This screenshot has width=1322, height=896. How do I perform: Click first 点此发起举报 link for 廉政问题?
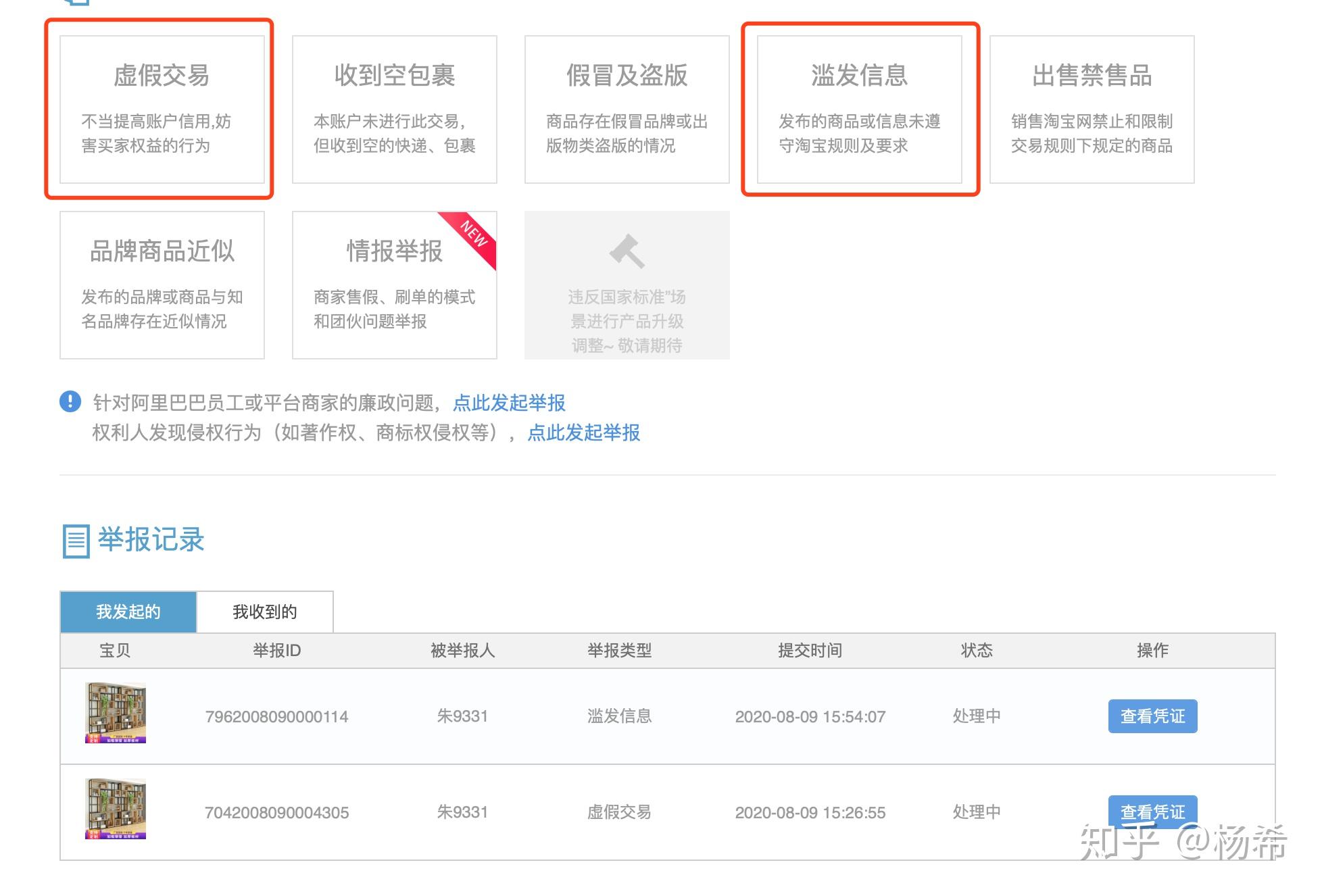(x=509, y=403)
